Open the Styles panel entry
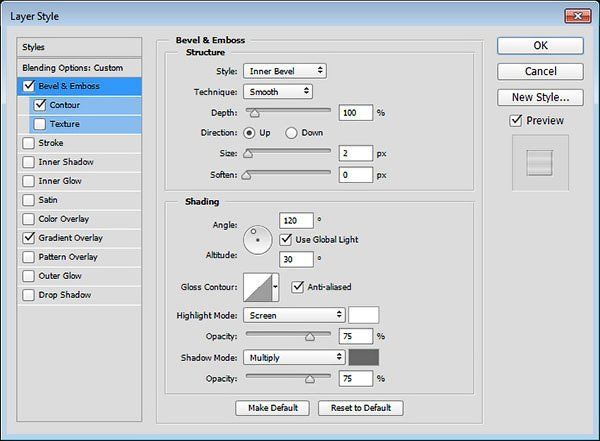The height and width of the screenshot is (441, 600). [x=79, y=47]
